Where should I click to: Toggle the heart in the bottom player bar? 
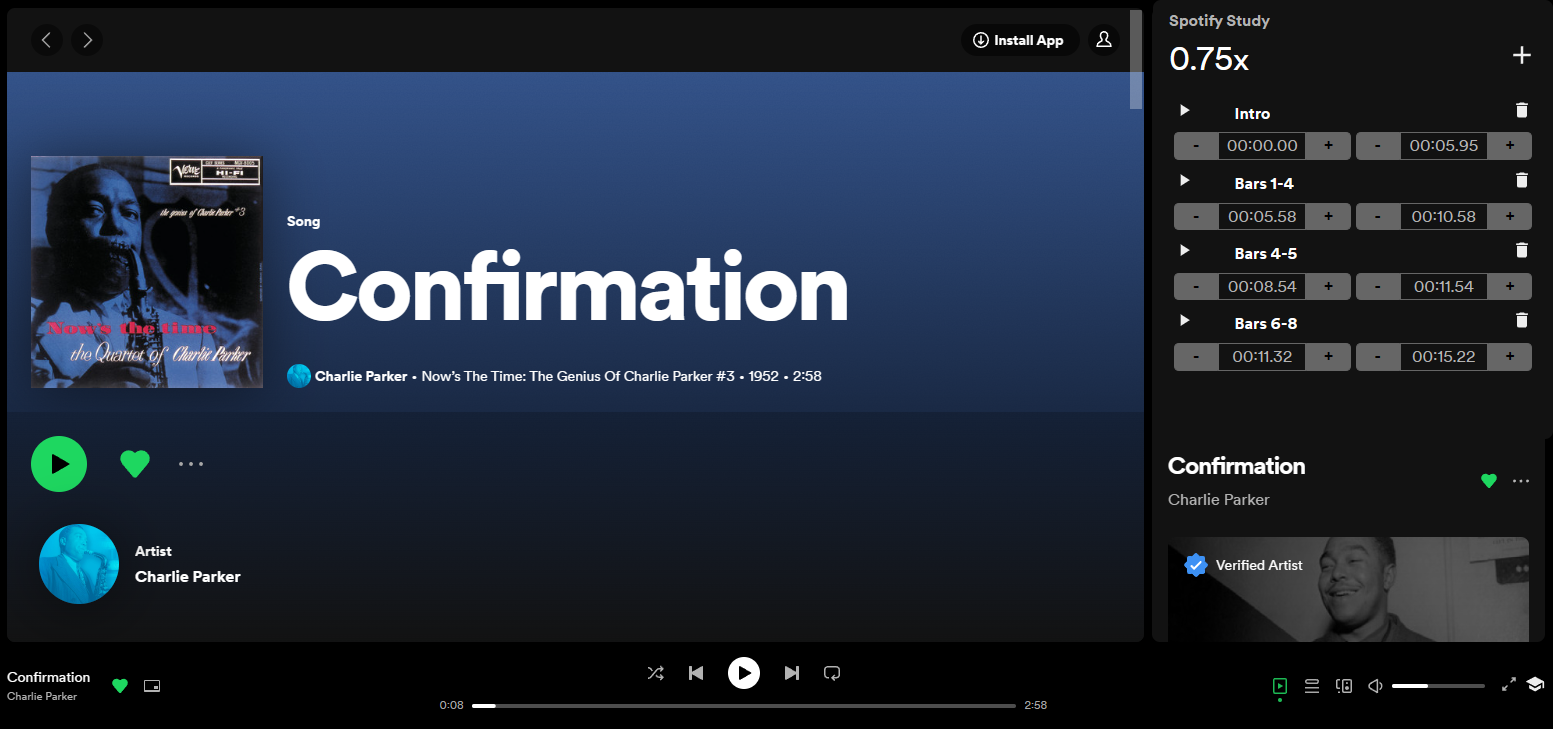click(x=120, y=686)
